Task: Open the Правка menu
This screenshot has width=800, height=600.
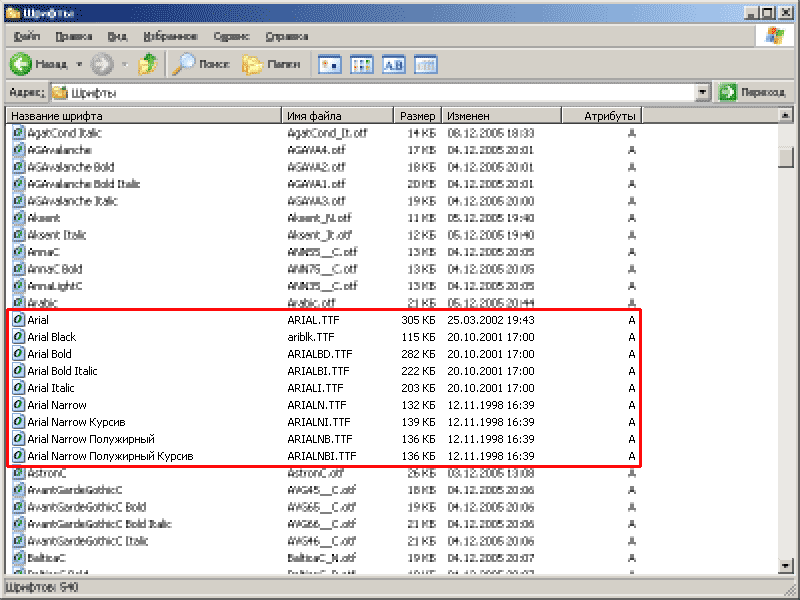Action: [x=74, y=36]
